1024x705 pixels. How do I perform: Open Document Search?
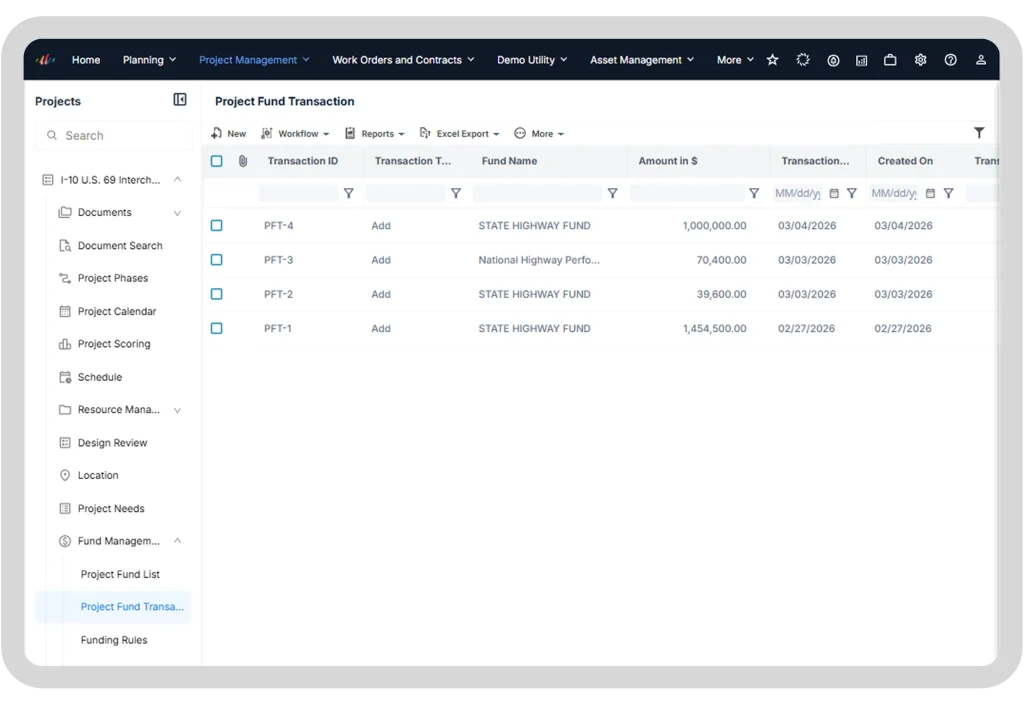coord(120,246)
